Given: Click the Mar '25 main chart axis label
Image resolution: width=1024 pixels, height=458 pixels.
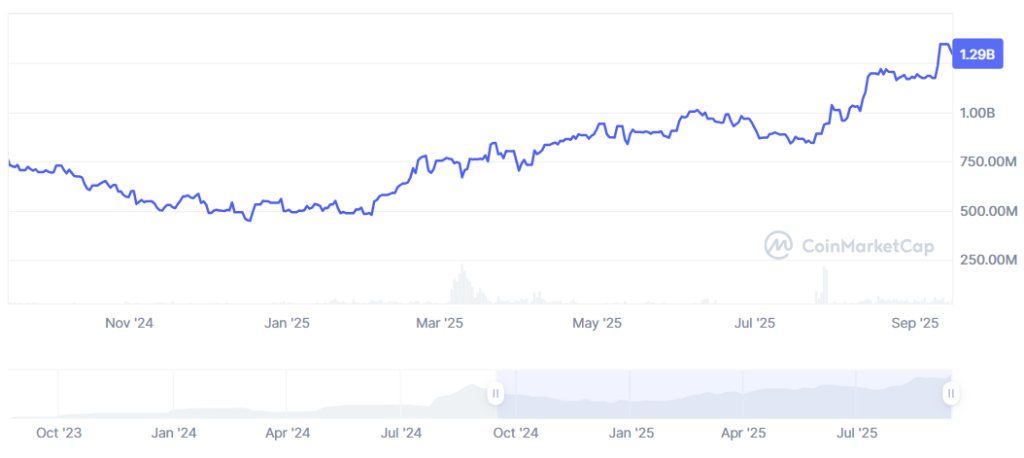Looking at the screenshot, I should click(x=439, y=323).
